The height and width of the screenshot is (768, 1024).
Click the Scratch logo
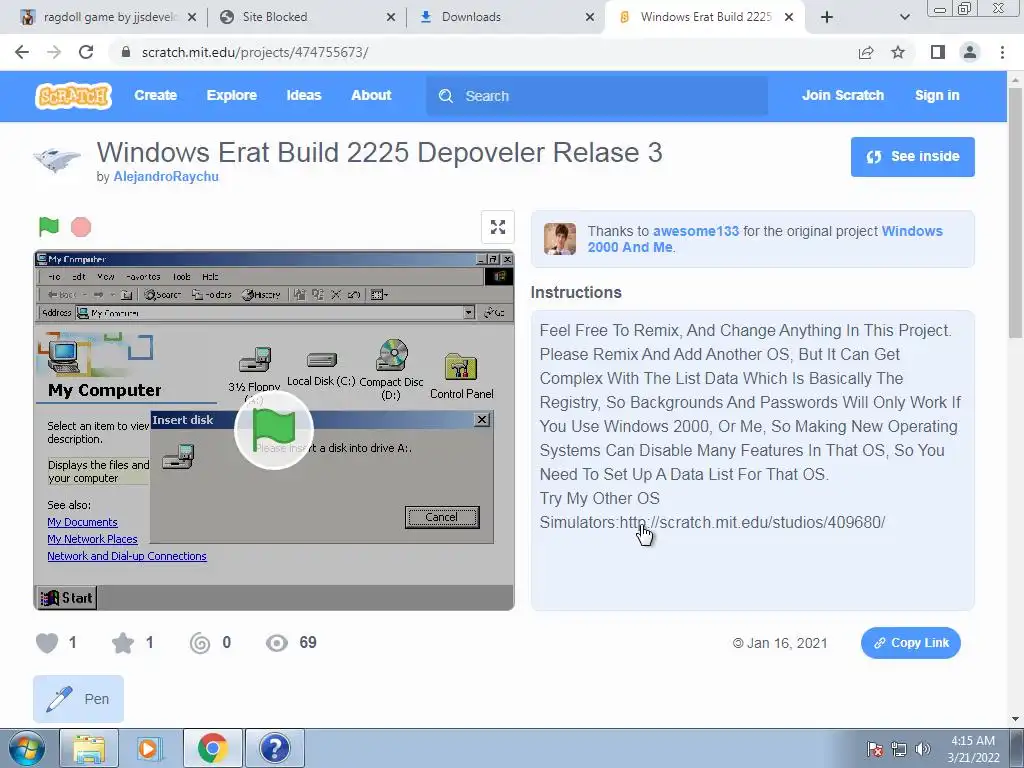click(73, 96)
